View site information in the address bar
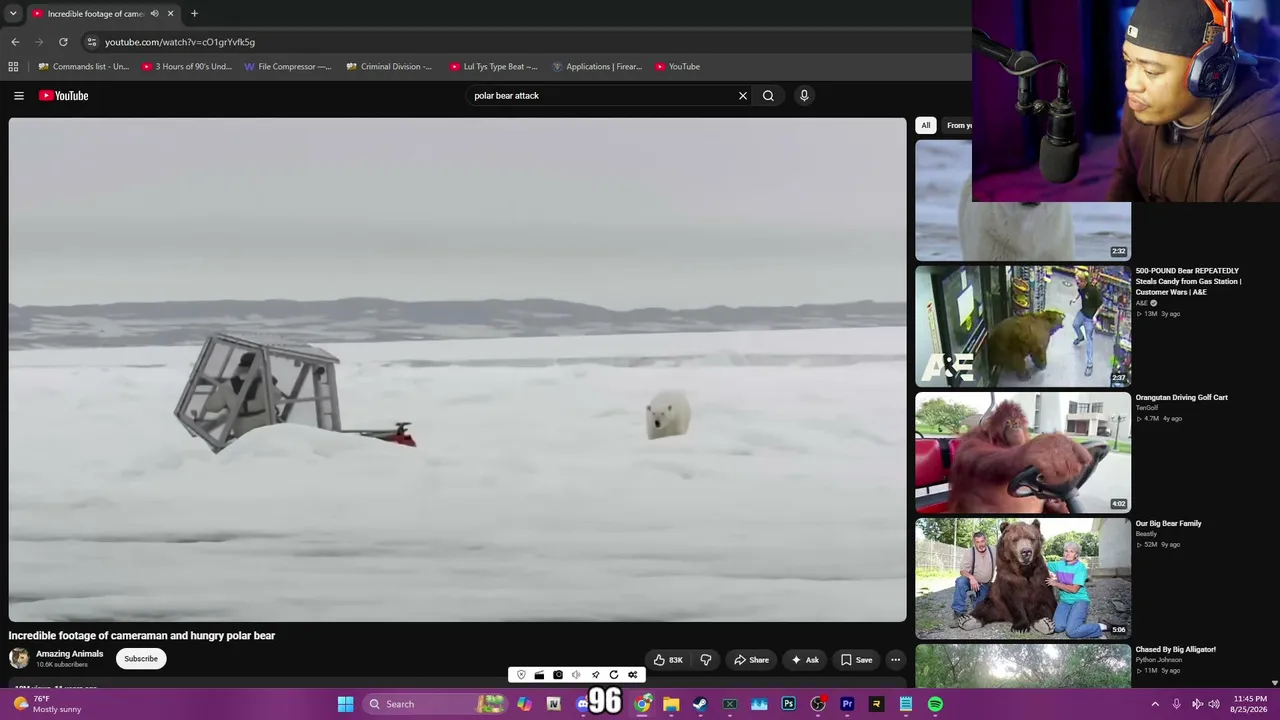The height and width of the screenshot is (720, 1280). pyautogui.click(x=92, y=42)
